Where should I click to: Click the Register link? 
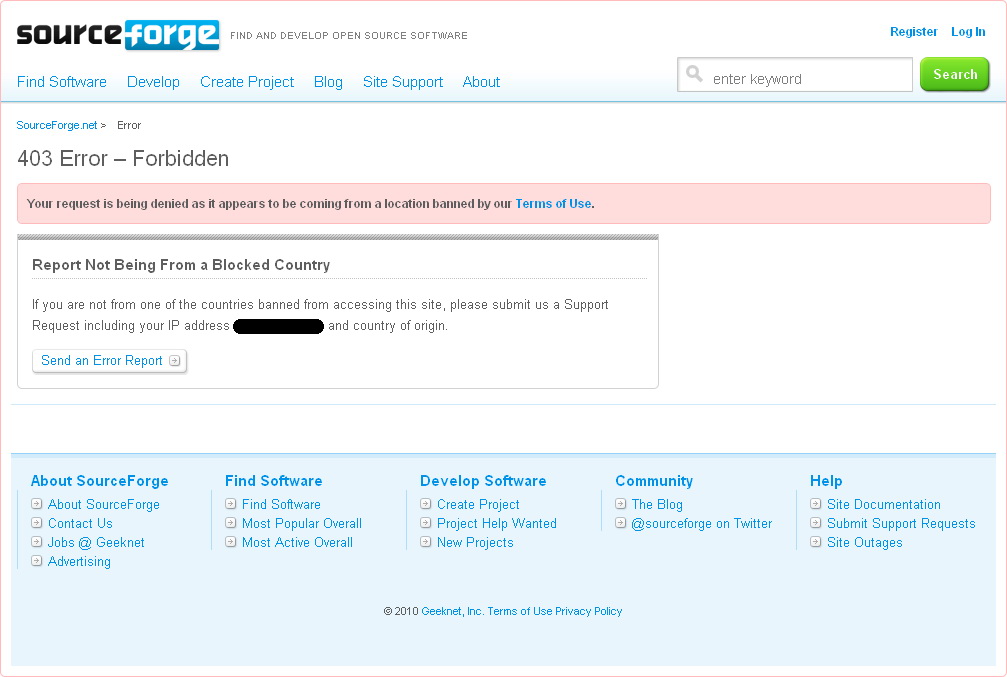(913, 31)
